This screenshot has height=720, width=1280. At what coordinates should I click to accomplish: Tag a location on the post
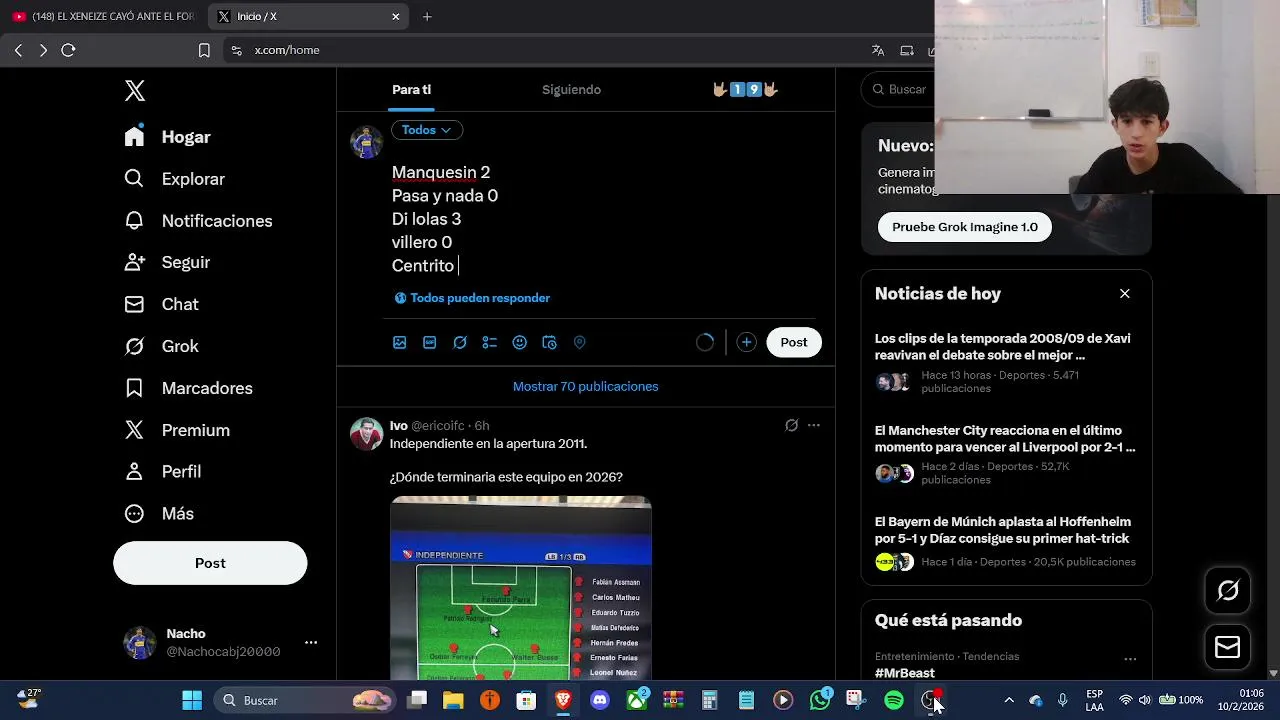click(x=579, y=342)
